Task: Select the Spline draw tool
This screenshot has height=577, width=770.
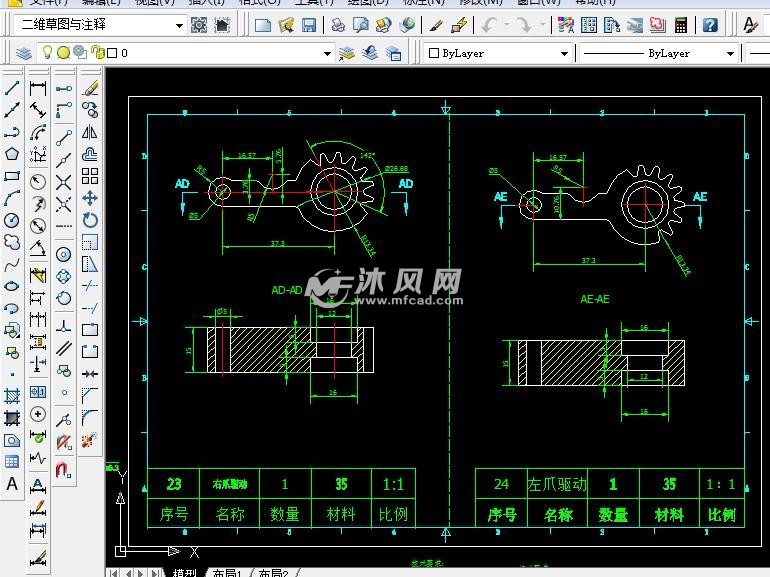Action: pyautogui.click(x=12, y=264)
